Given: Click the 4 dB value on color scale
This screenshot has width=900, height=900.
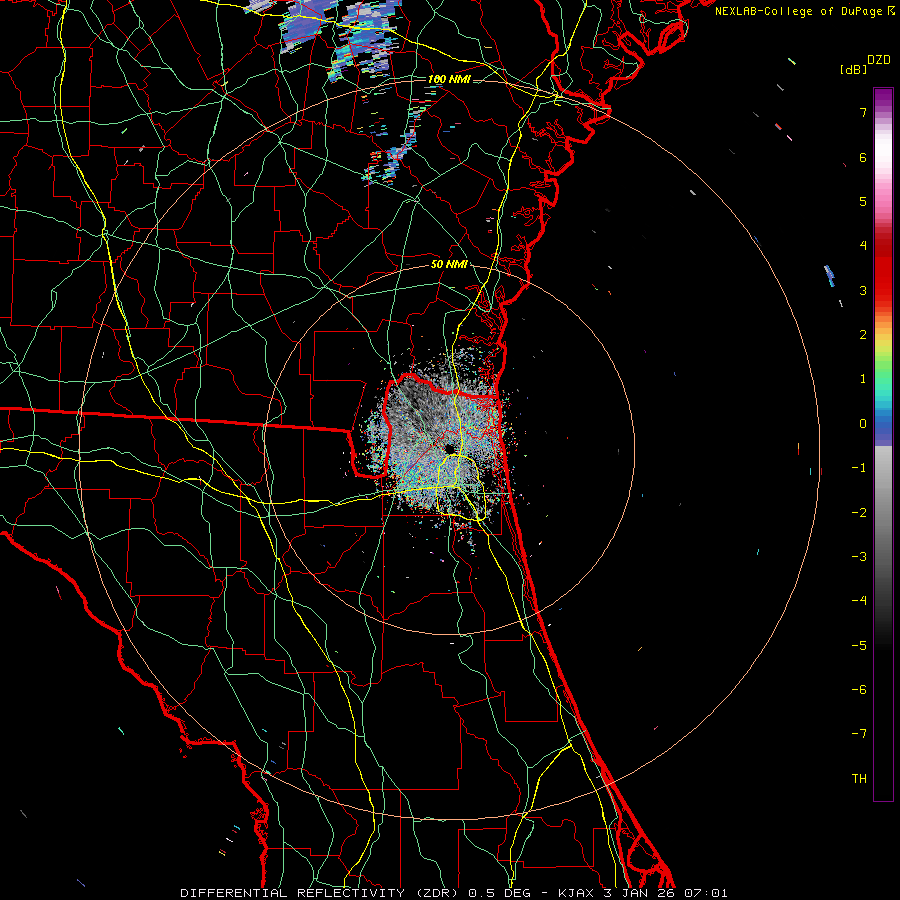Looking at the screenshot, I should (x=863, y=246).
